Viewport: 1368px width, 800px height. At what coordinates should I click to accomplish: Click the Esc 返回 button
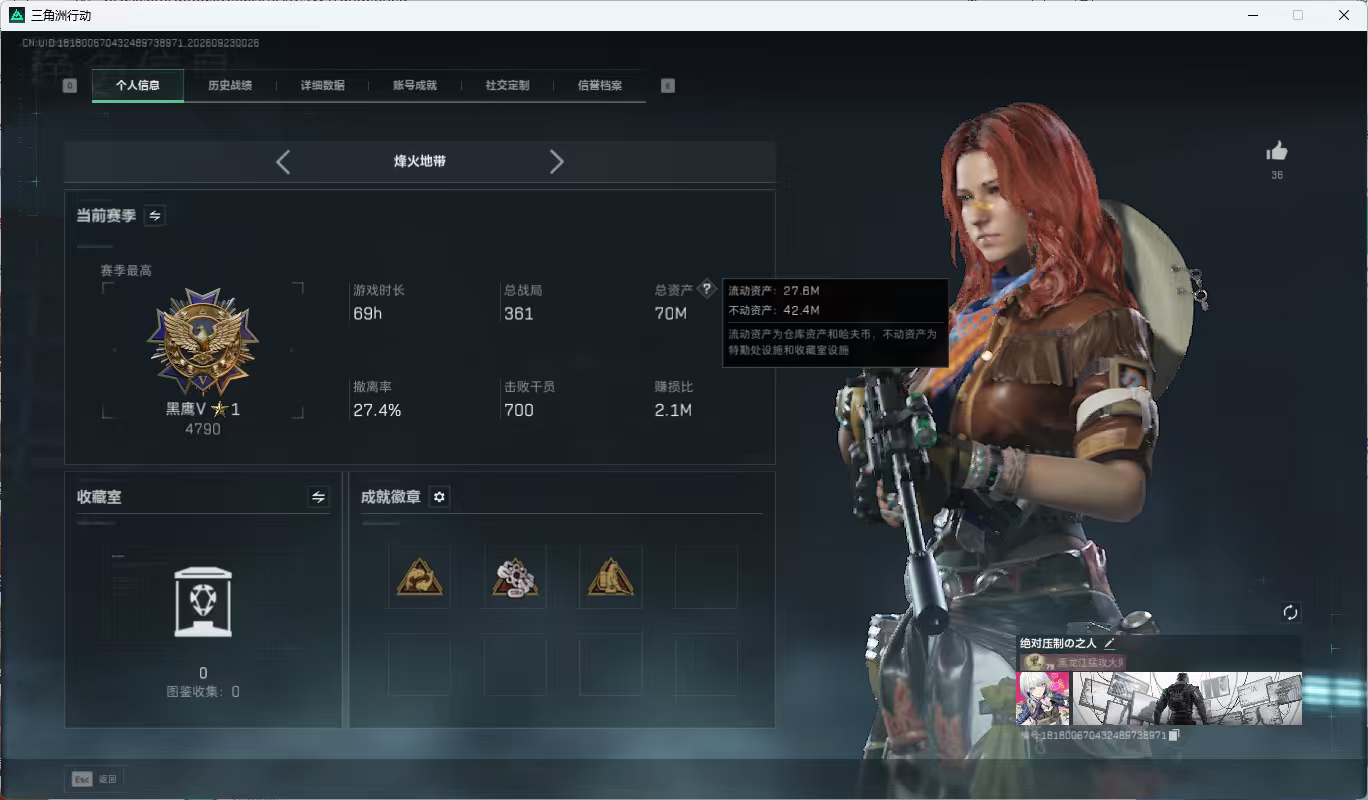pyautogui.click(x=95, y=779)
